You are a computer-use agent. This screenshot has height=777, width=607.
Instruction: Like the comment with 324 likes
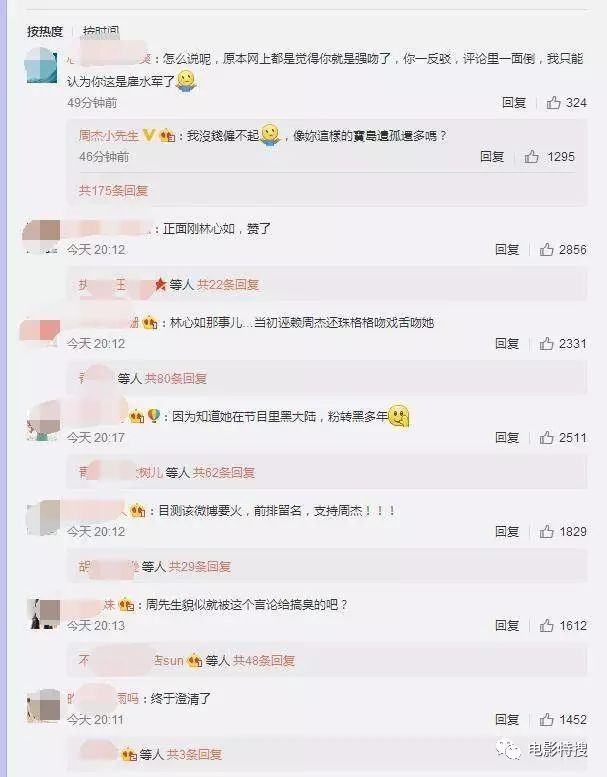pyautogui.click(x=553, y=103)
